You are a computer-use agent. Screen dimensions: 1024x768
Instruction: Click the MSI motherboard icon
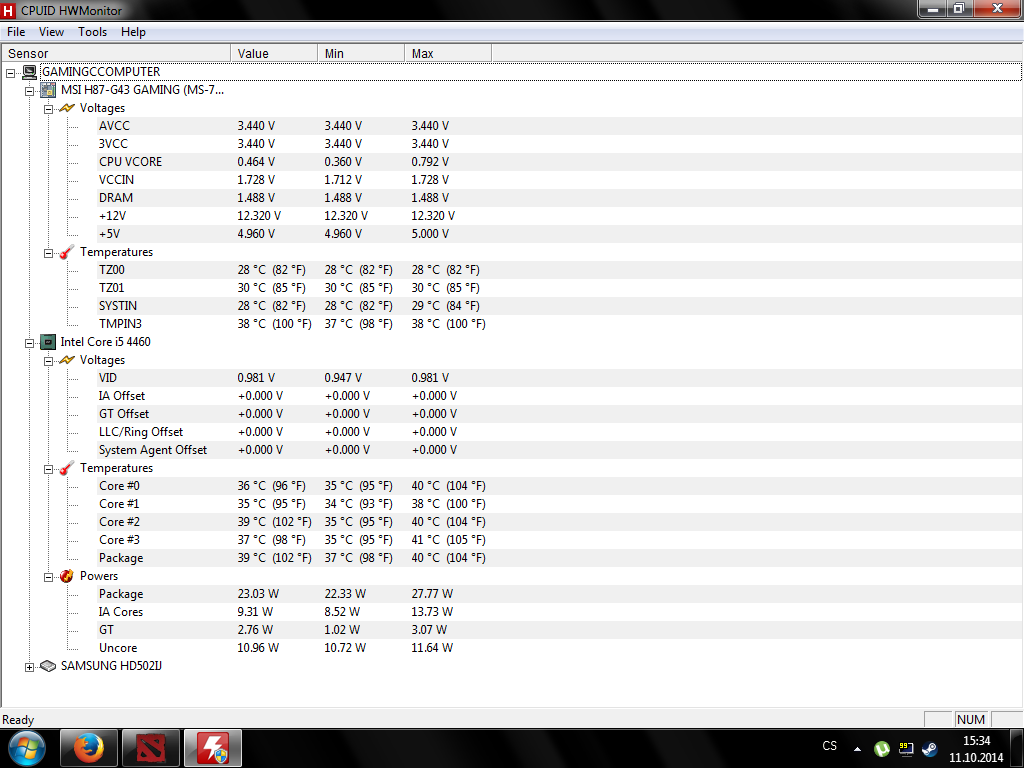[48, 90]
